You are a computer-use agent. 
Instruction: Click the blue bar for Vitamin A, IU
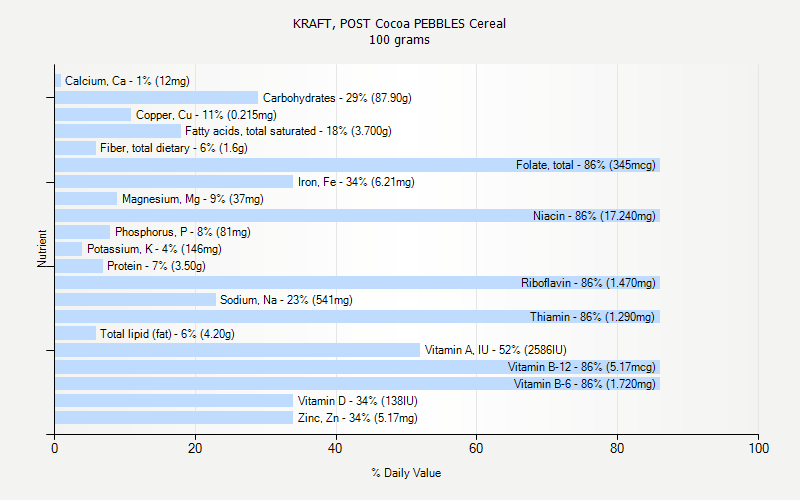click(x=237, y=350)
